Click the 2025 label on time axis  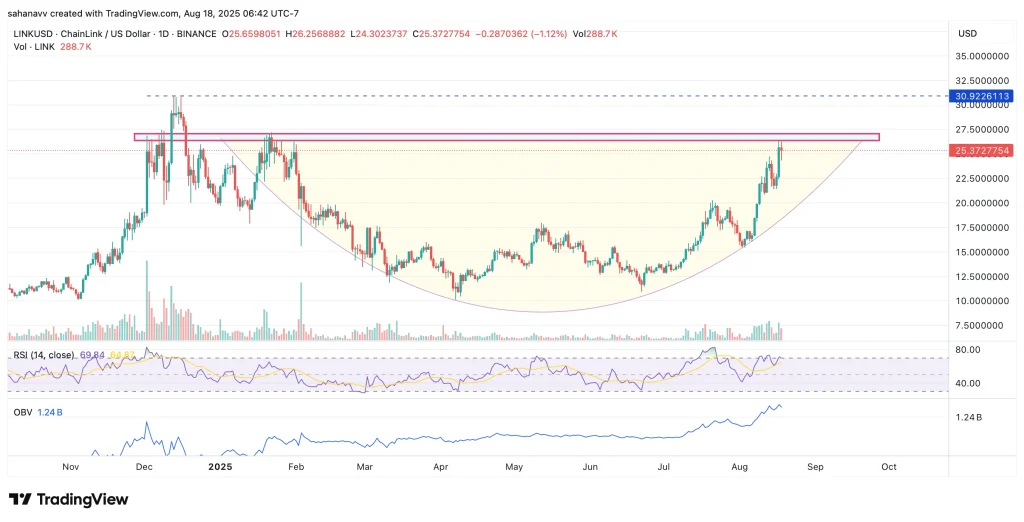[x=220, y=467]
